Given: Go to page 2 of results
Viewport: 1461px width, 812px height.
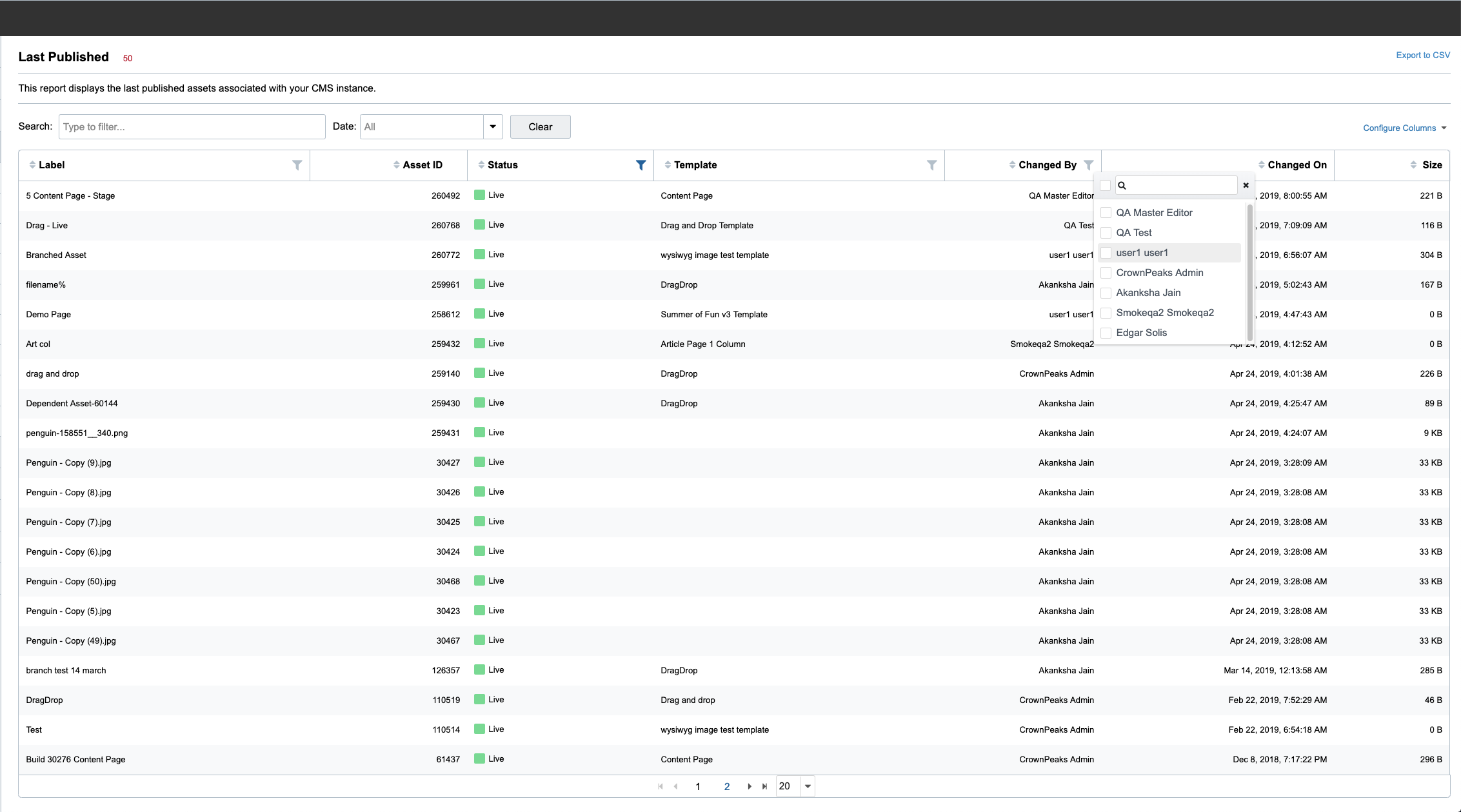Looking at the screenshot, I should pyautogui.click(x=726, y=786).
